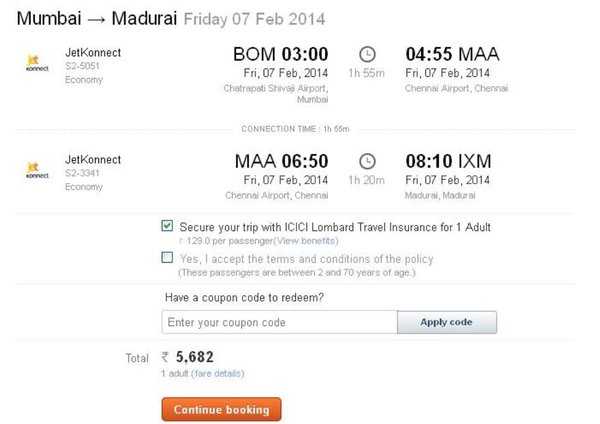The width and height of the screenshot is (600, 424).
Task: Click the clock icon above 1h 55m
Action: (367, 54)
